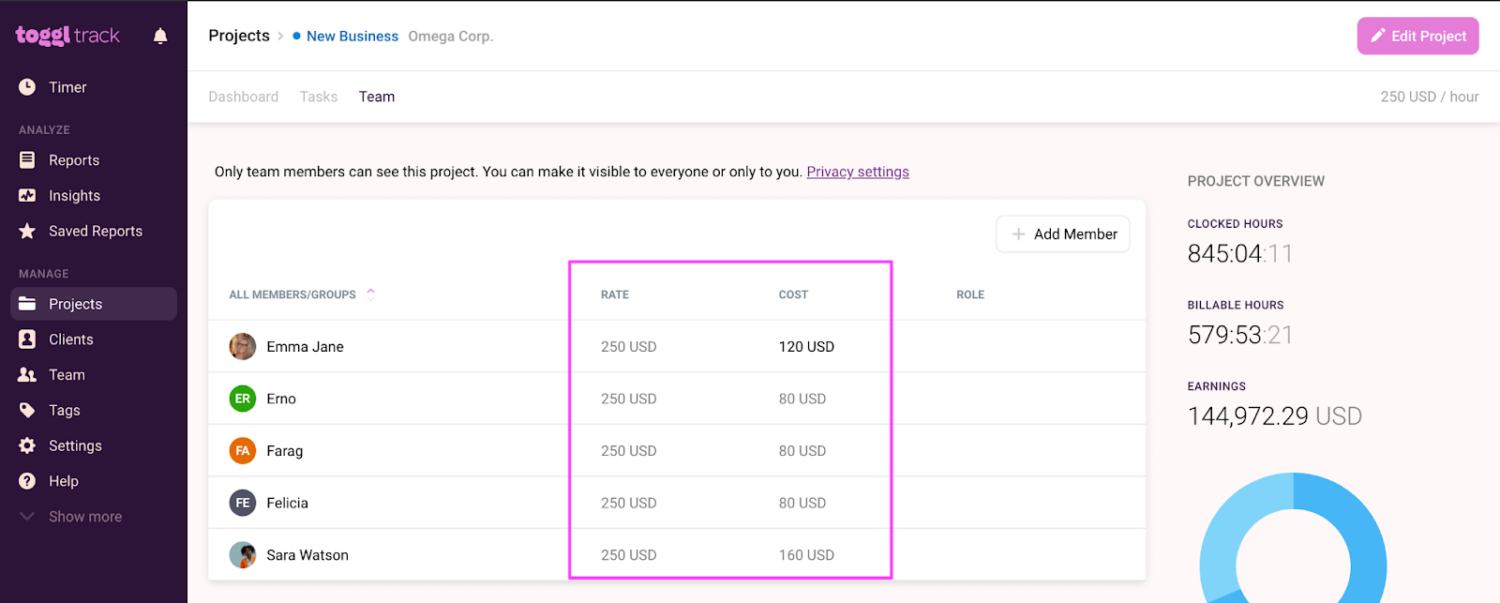The width and height of the screenshot is (1500, 603).
Task: Open the Reports section
Action: (x=72, y=160)
